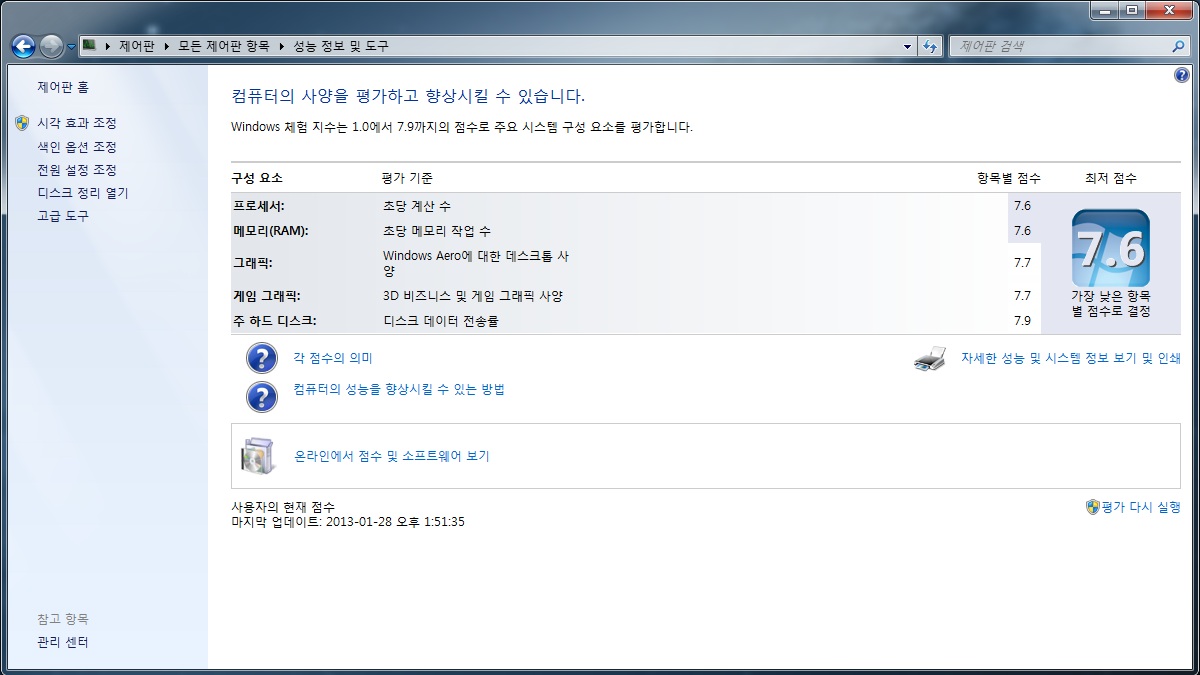
Task: Select the 성능 정보 및 도구 breadcrumb
Action: tap(340, 46)
